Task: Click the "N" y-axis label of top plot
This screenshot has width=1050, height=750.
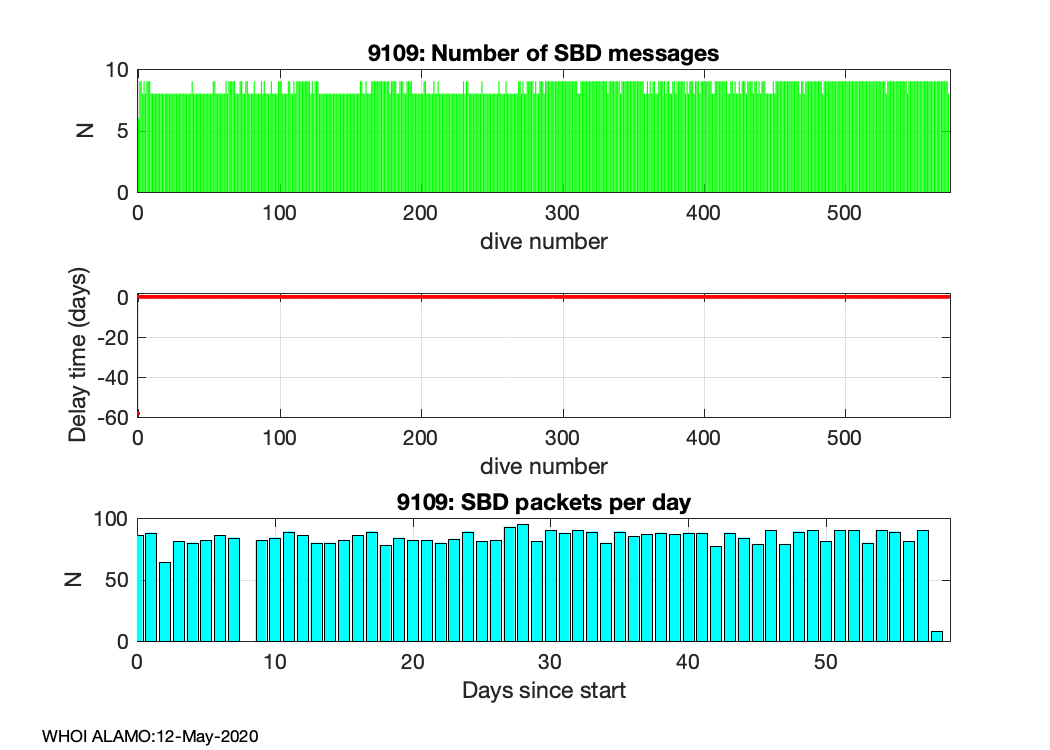Action: click(85, 130)
